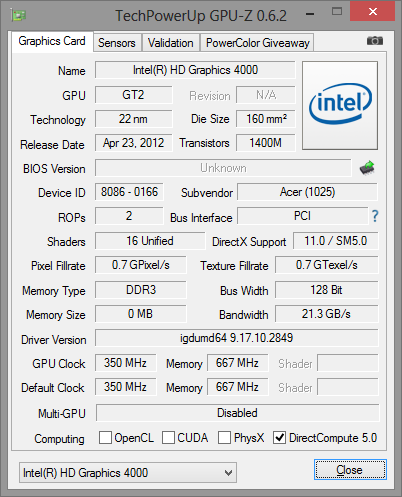This screenshot has height=497, width=402.
Task: Click the Default Clock value 350 MHz
Action: pyautogui.click(x=125, y=387)
